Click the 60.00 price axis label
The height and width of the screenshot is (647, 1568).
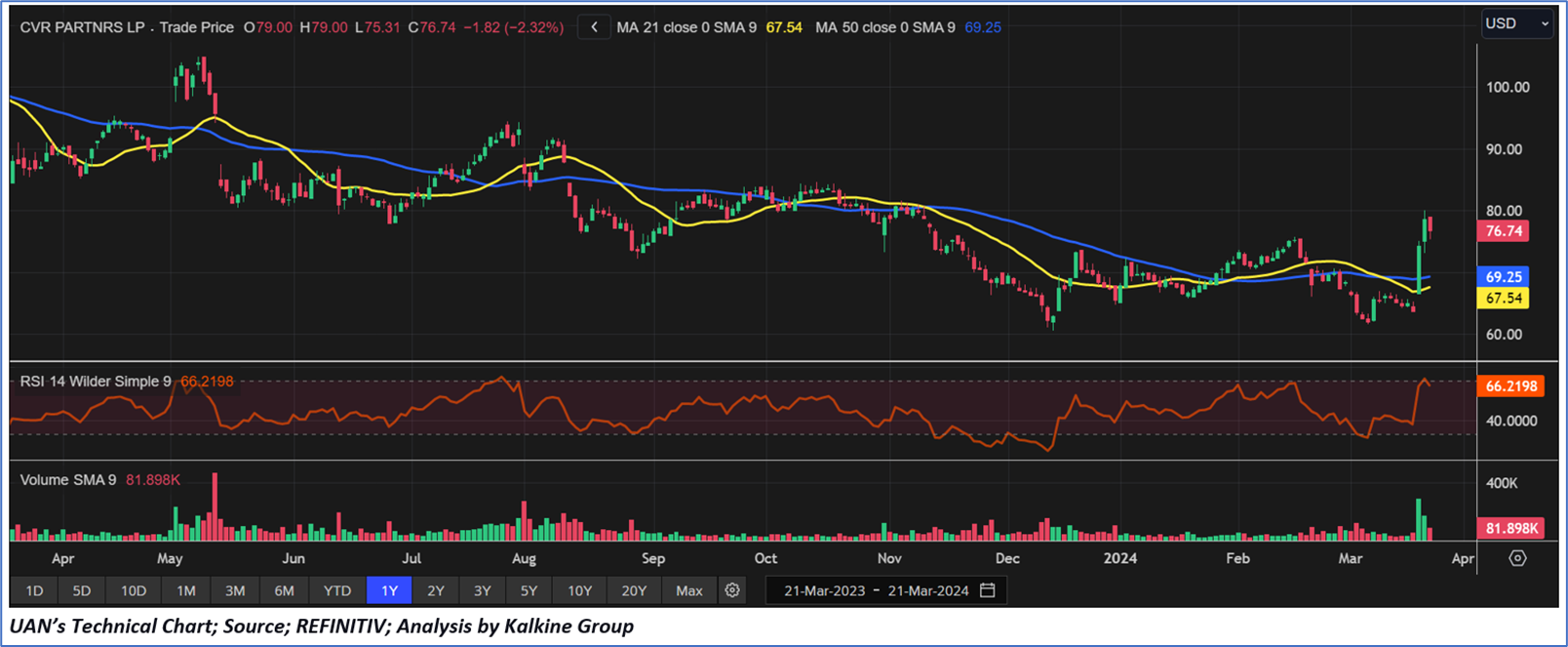tap(1504, 334)
